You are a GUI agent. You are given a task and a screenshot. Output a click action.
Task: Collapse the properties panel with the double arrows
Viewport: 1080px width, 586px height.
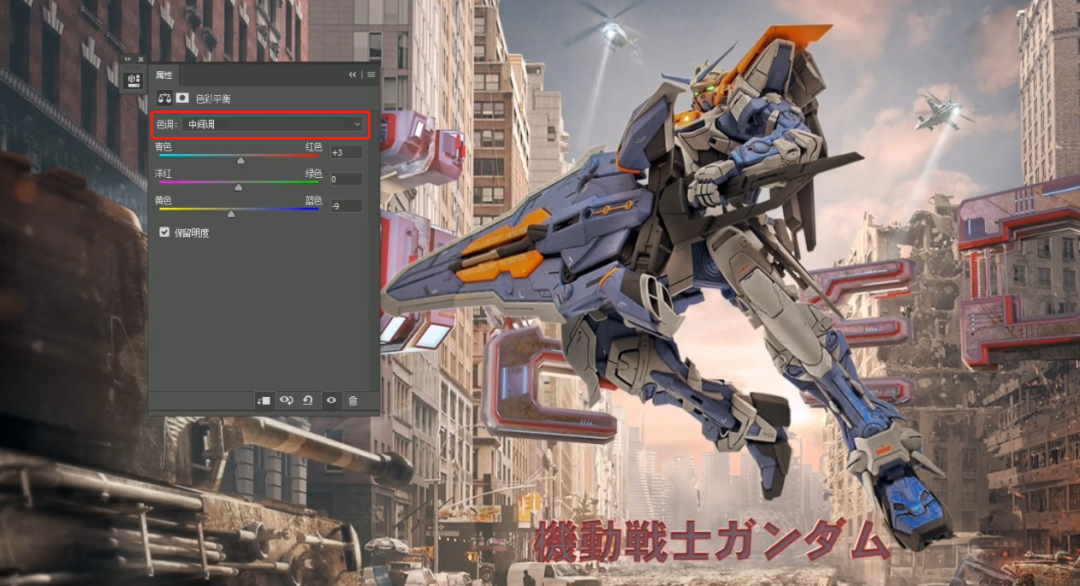pos(353,74)
